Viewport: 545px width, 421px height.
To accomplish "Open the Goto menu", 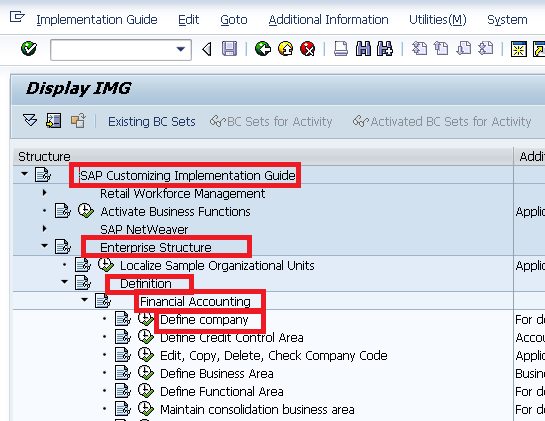I will [x=234, y=20].
